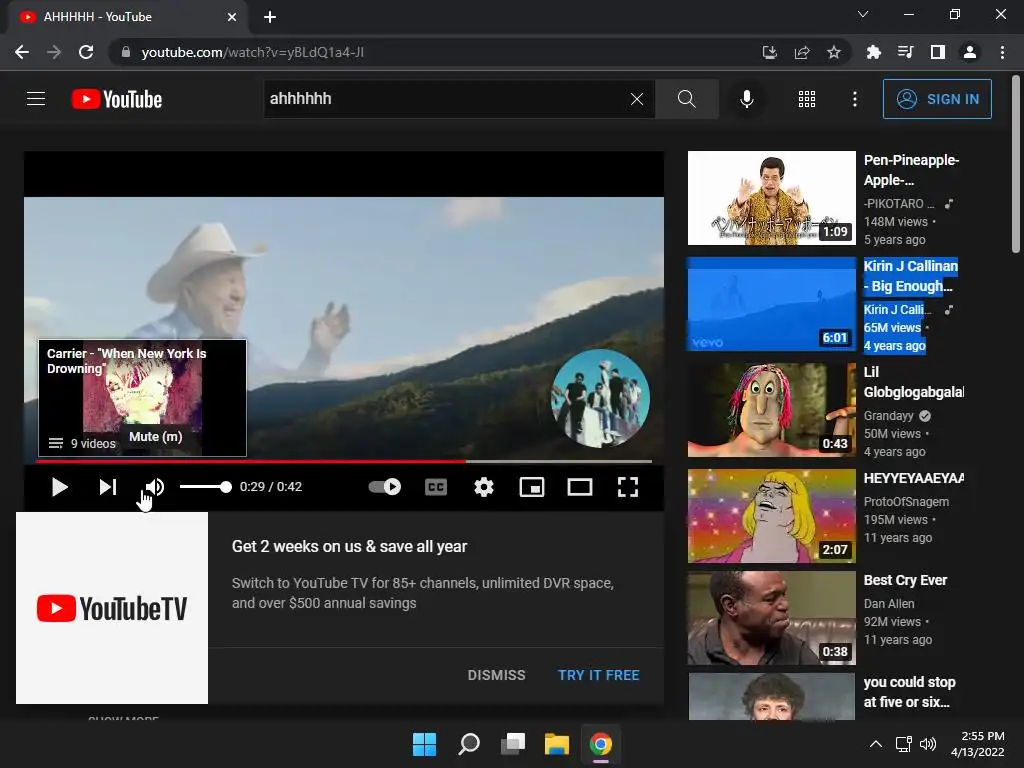
Task: Open Chrome three-dot menu
Action: point(1002,52)
